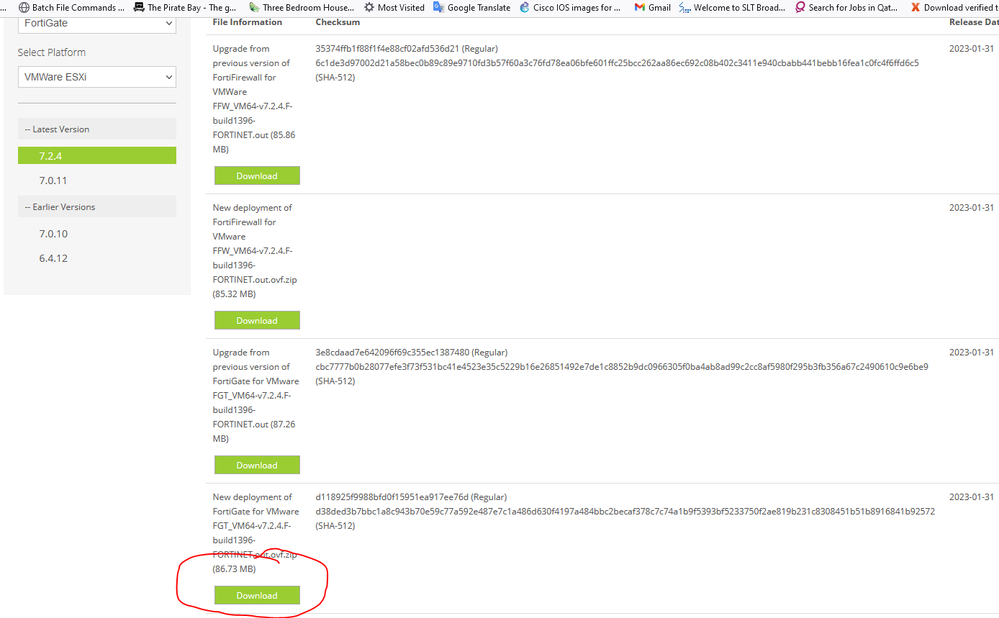Viewport: 999px width, 618px height.
Task: Open The Pirate Bay bookmark
Action: point(185,8)
